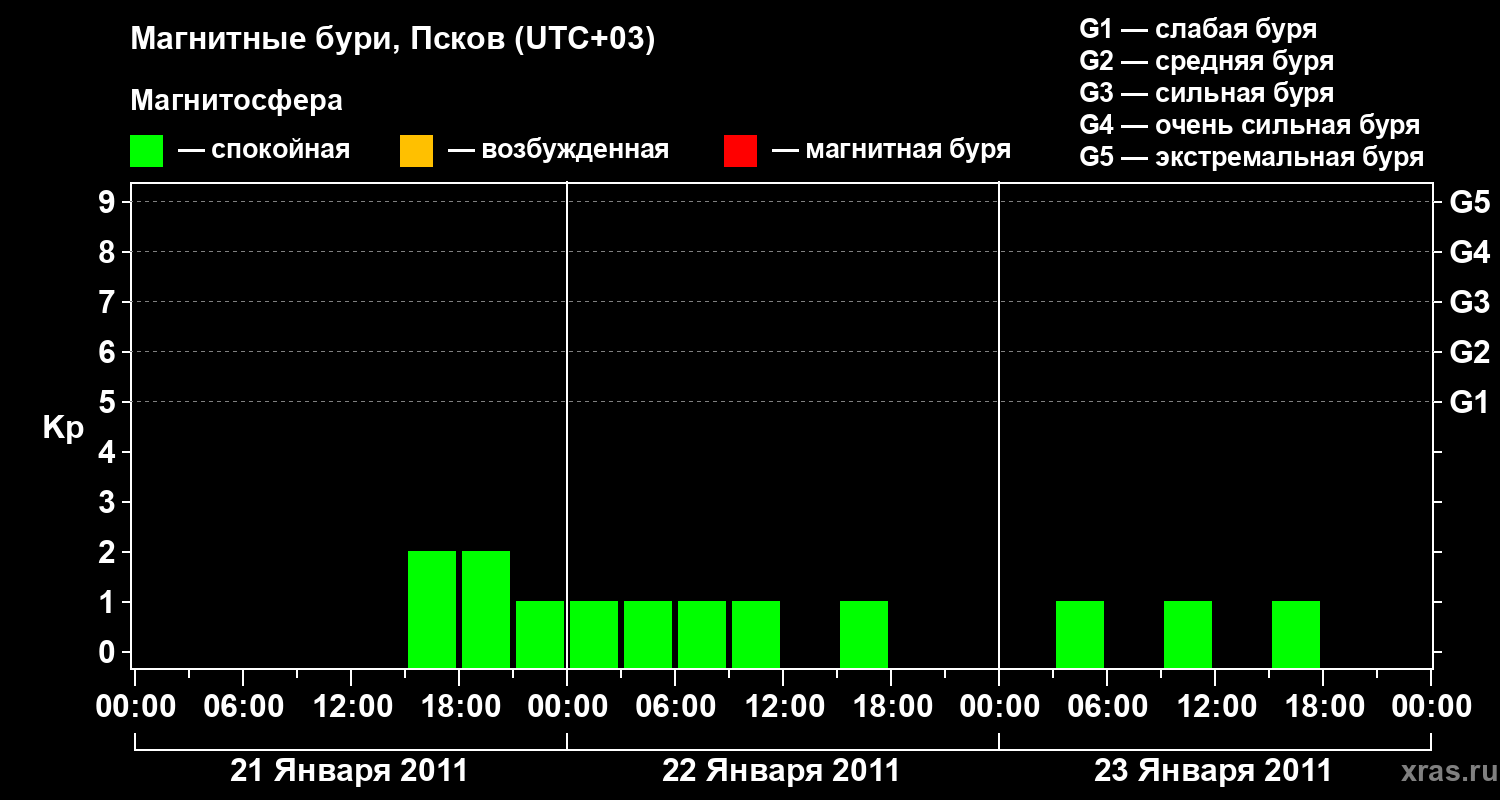Click the 'G2' label on right axis
Viewport: 1500px width, 800px height.
pyautogui.click(x=1469, y=352)
